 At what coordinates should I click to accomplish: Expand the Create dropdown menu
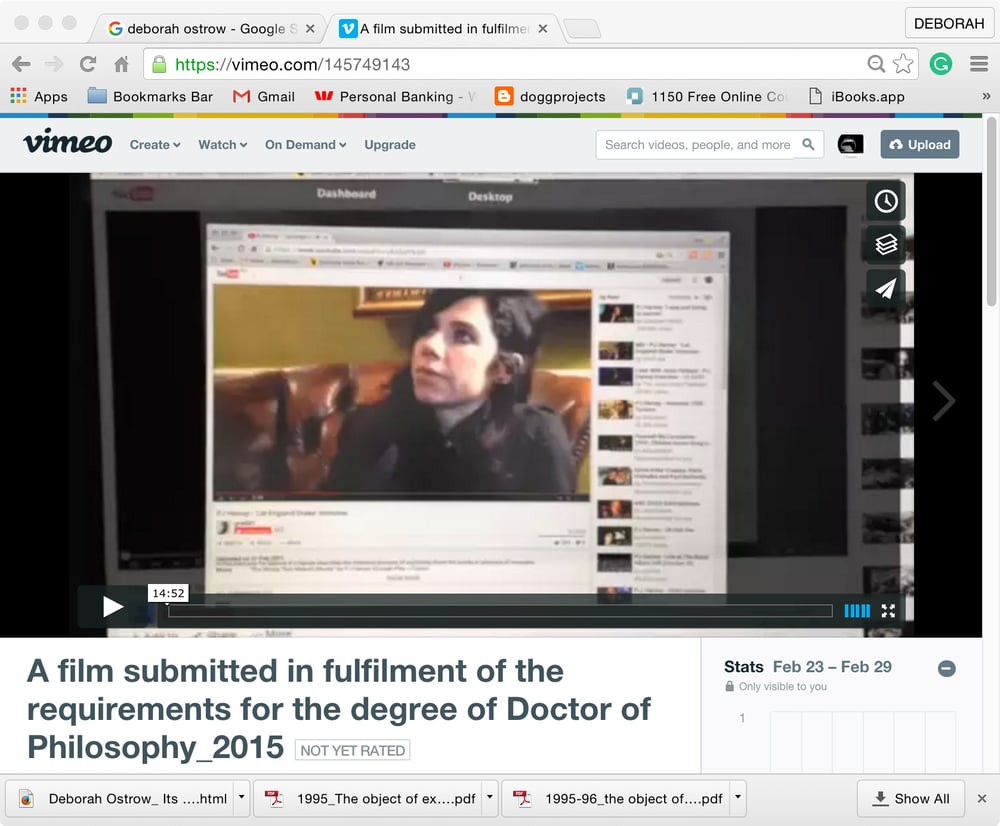(x=155, y=145)
